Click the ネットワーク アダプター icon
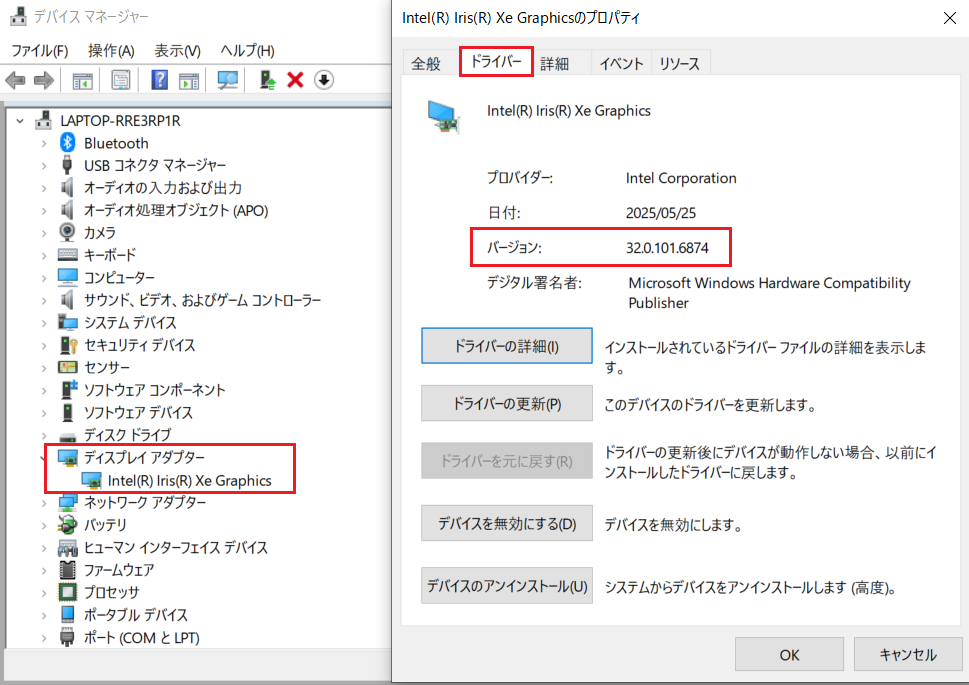 pos(67,502)
